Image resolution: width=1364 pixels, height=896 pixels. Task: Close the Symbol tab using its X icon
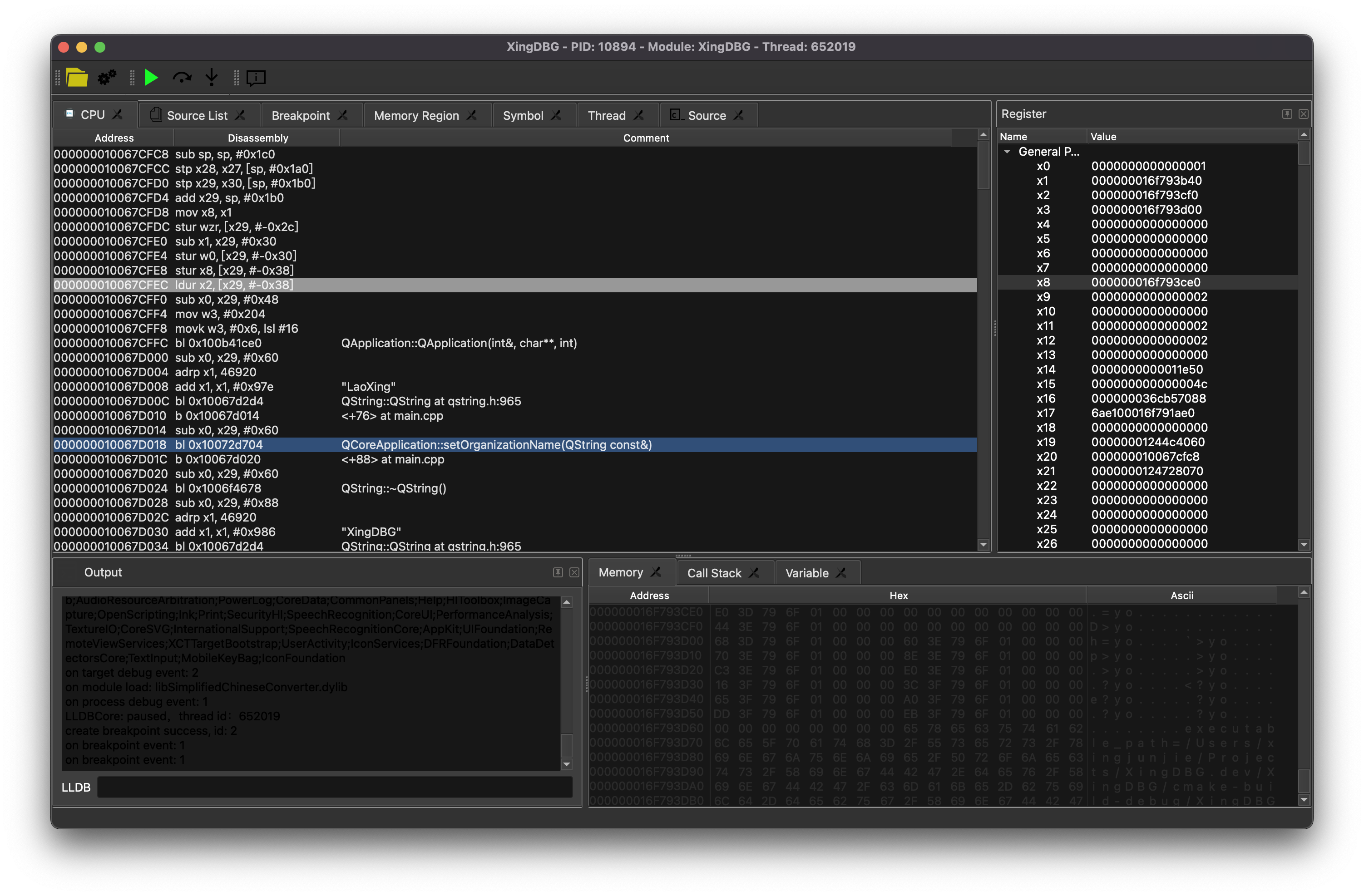point(556,115)
